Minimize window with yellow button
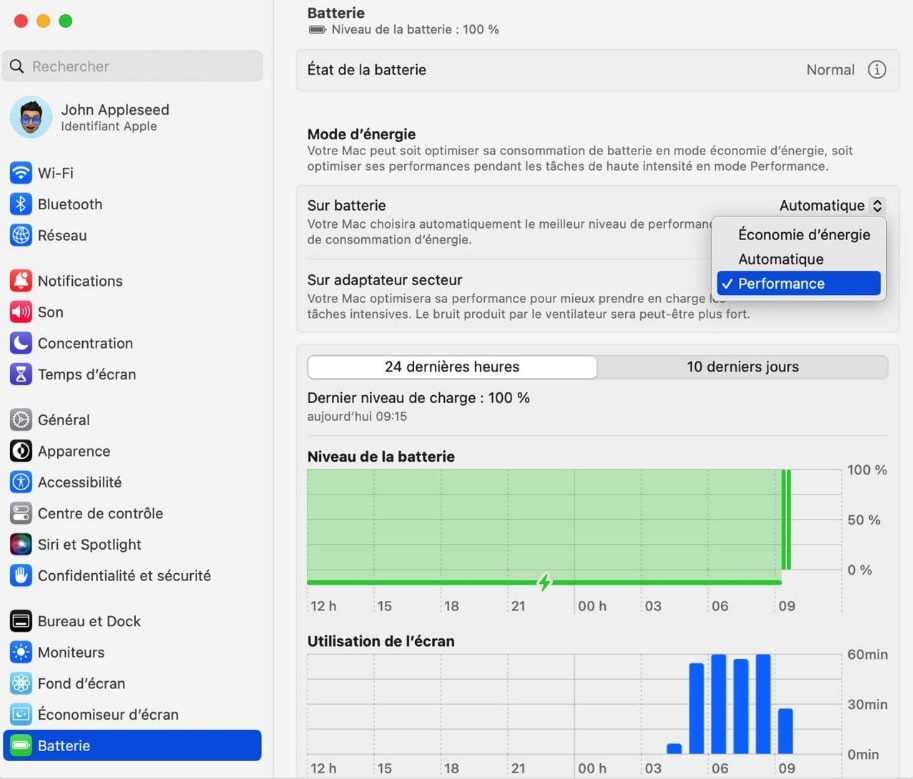Image resolution: width=913 pixels, height=779 pixels. [x=43, y=21]
